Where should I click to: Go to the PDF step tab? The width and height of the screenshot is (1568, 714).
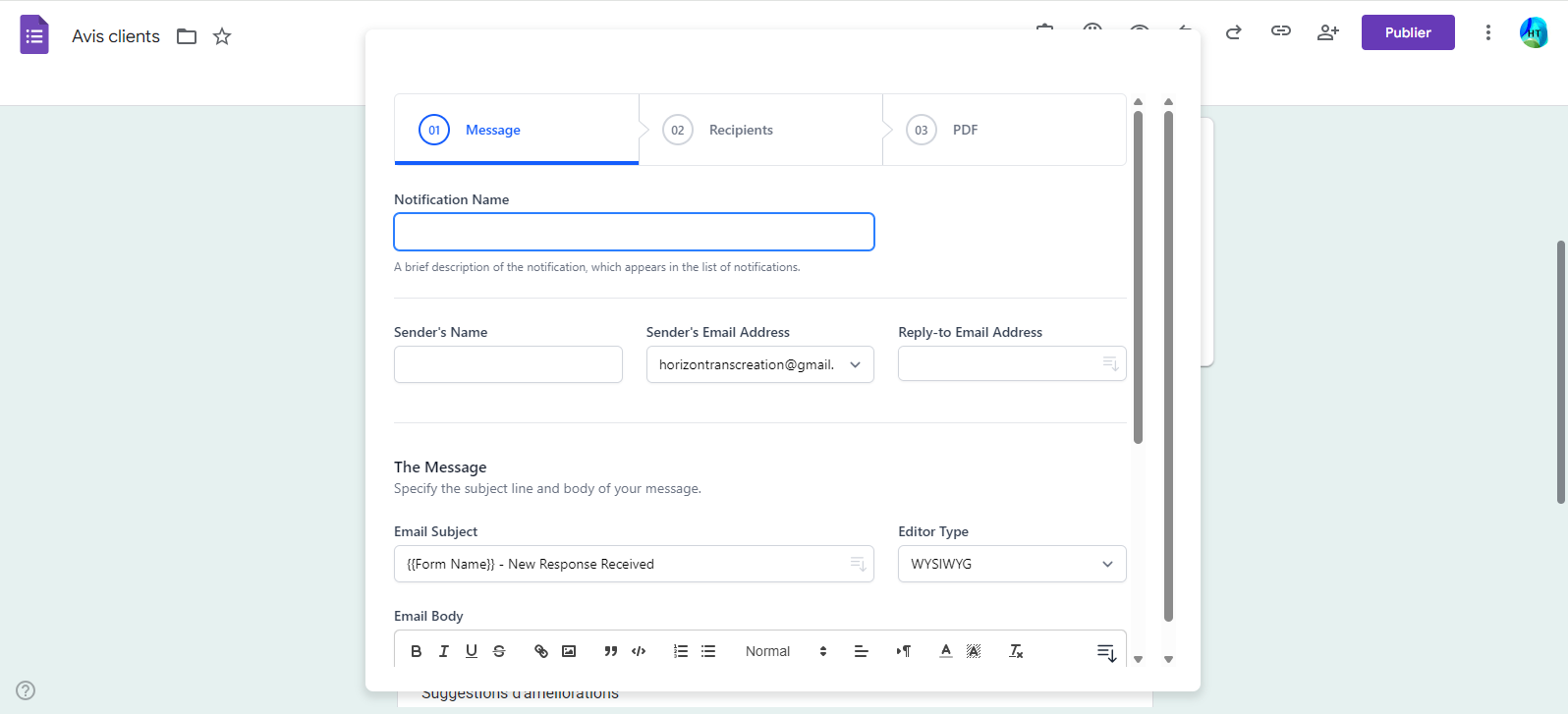964,130
